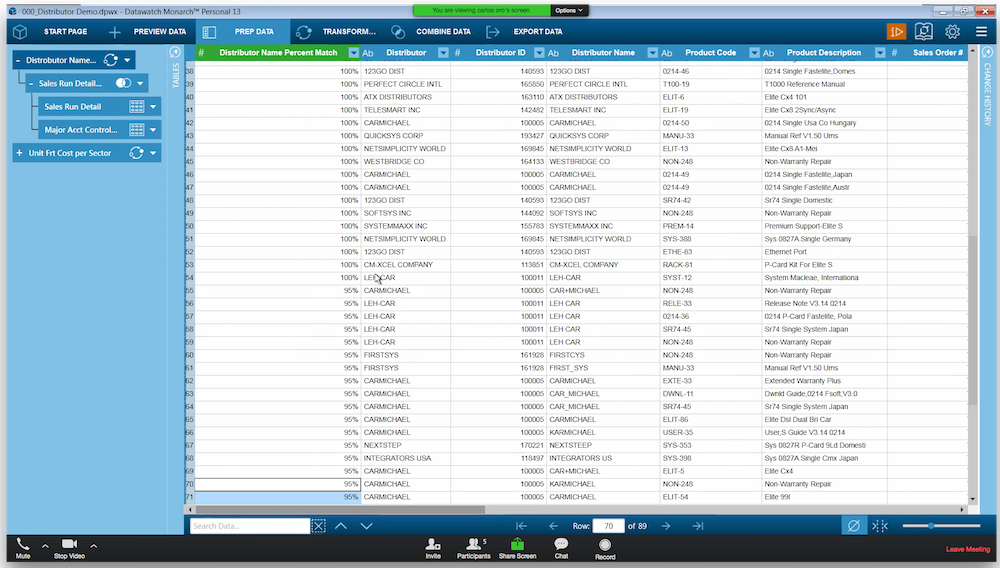Mute the meeting microphone
This screenshot has height=568, width=1000.
[22, 548]
